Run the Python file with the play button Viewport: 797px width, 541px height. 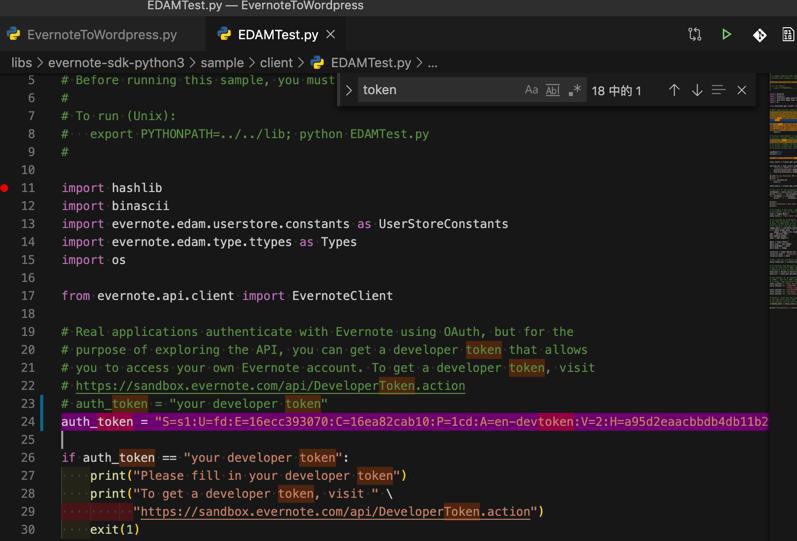pos(726,34)
